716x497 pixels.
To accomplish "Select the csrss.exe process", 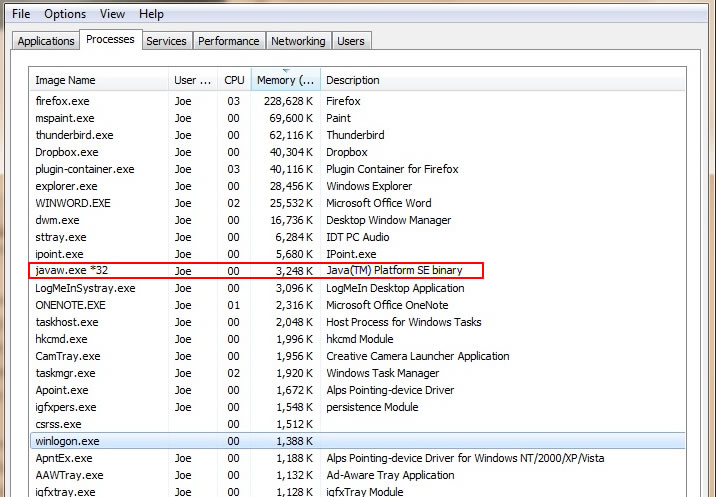I will 357,424.
